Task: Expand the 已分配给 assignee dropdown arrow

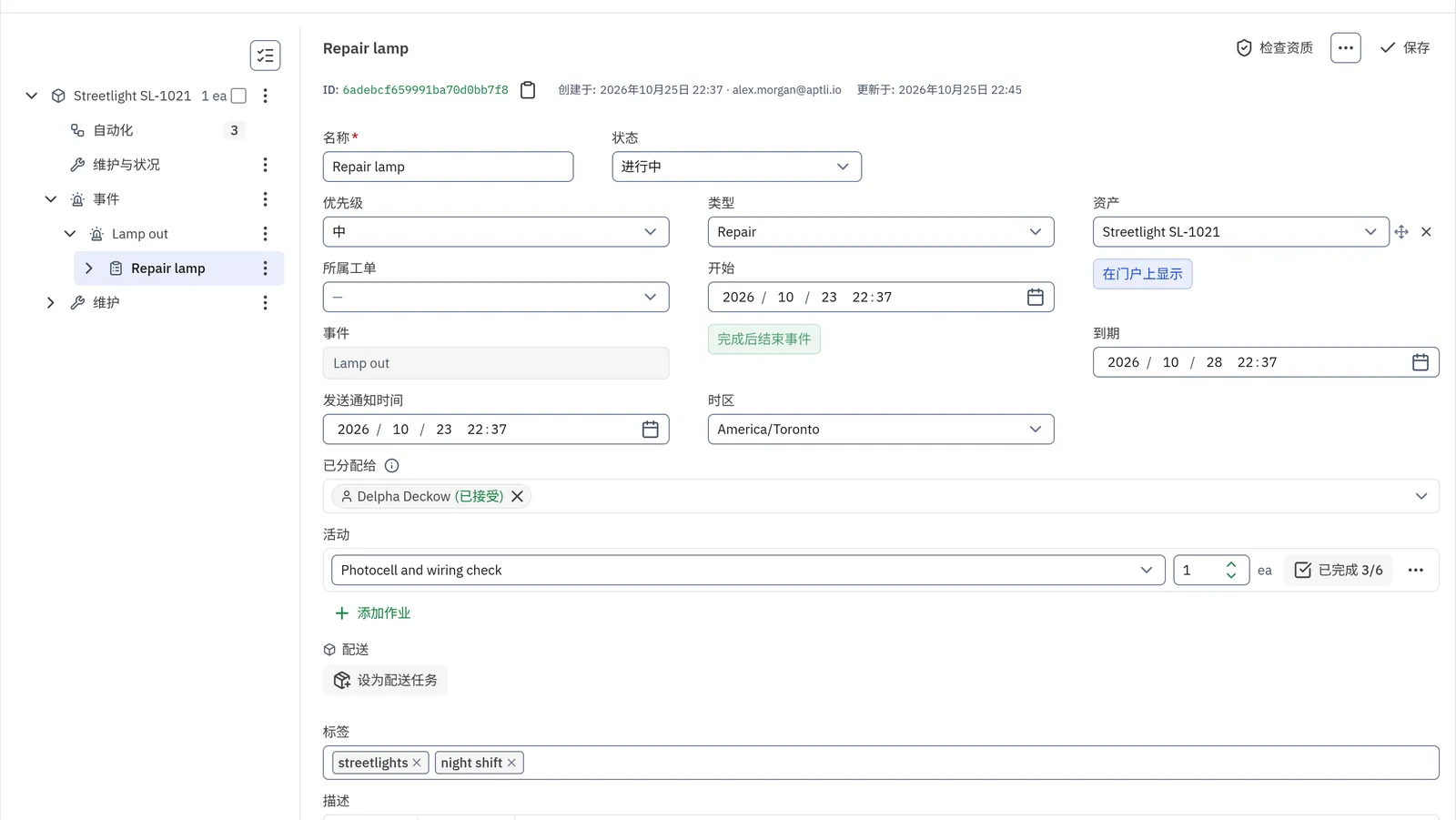Action: (x=1421, y=496)
